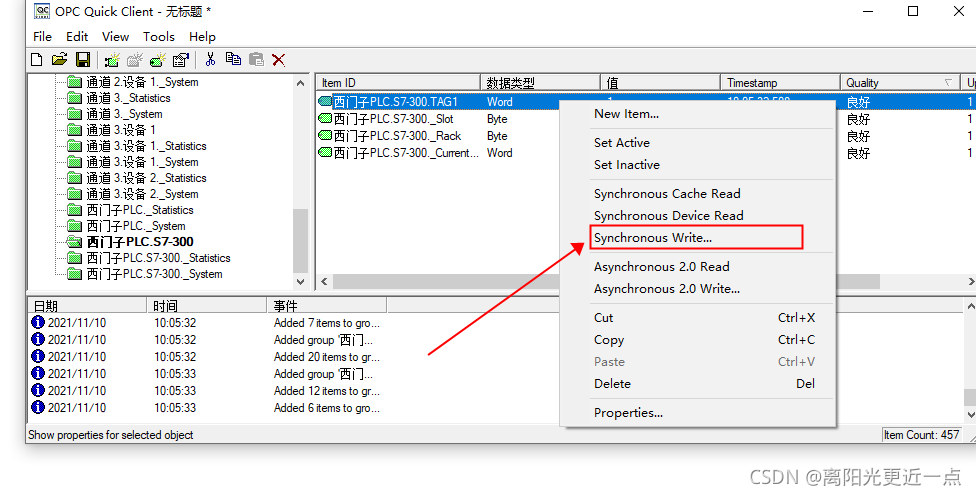Select tree item 西门子PLC.S7-300._System
Viewport: 976px width, 495px height.
click(154, 274)
